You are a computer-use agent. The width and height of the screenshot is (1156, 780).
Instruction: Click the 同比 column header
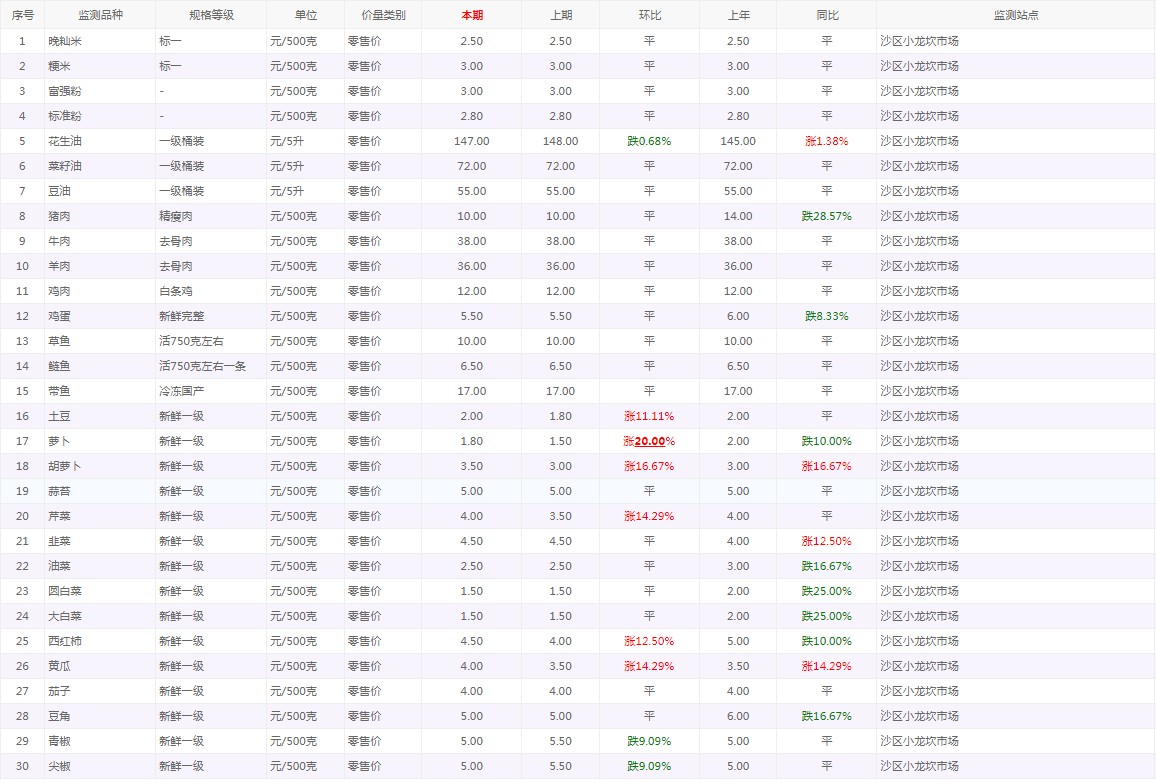coord(826,15)
